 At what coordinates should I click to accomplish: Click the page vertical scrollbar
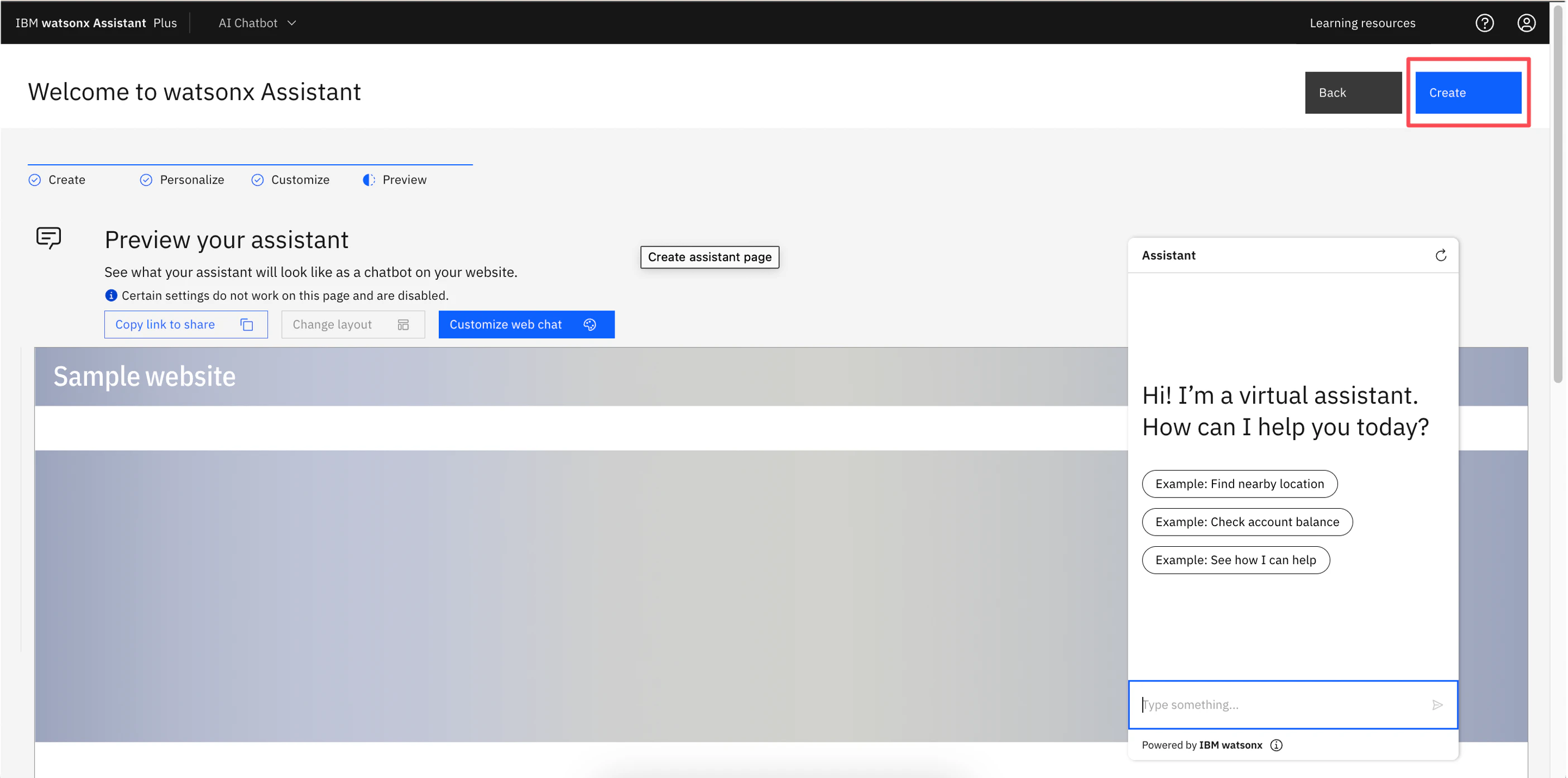(1557, 195)
